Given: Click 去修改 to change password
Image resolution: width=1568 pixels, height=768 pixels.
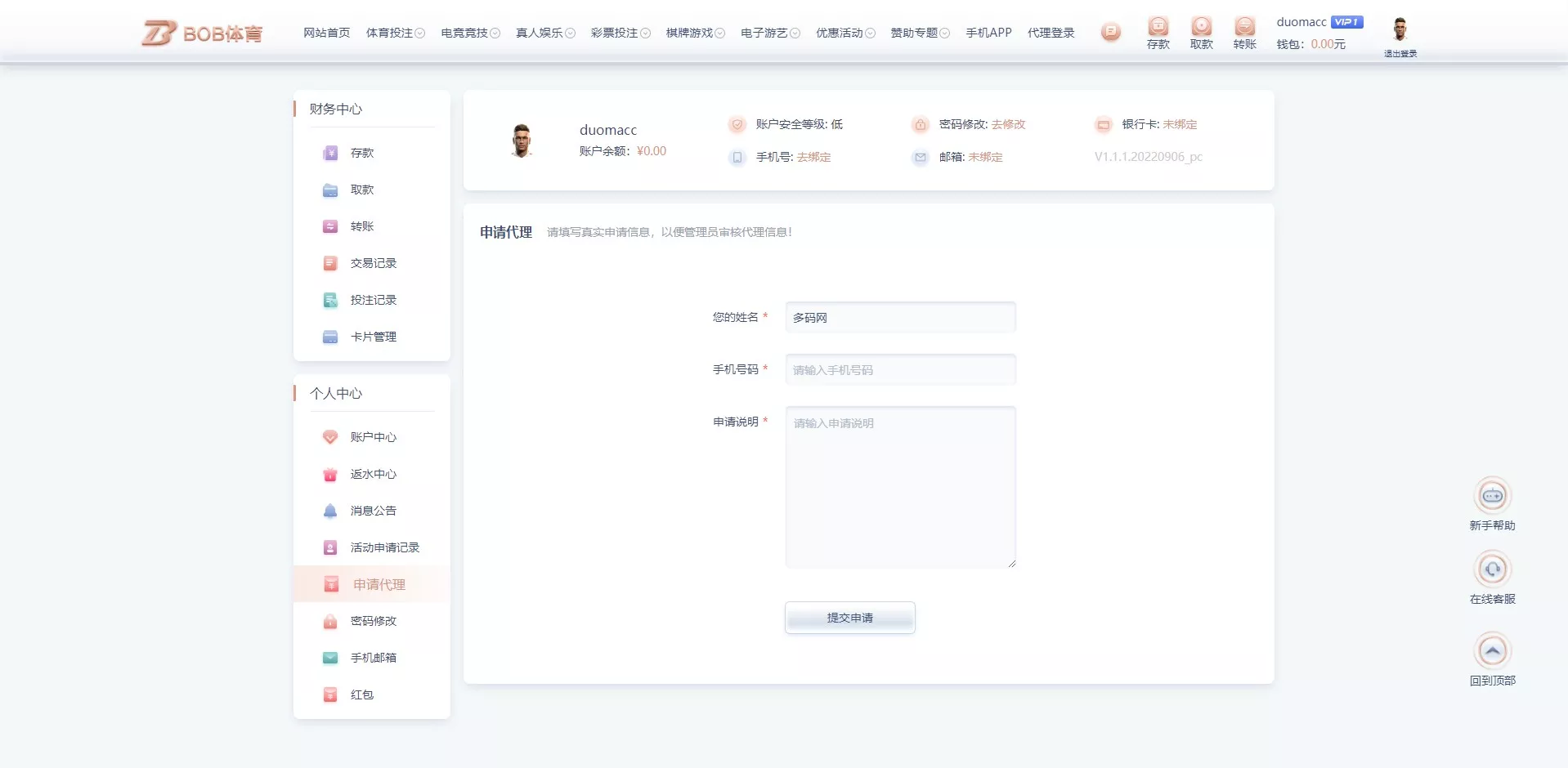Looking at the screenshot, I should click(x=1010, y=124).
